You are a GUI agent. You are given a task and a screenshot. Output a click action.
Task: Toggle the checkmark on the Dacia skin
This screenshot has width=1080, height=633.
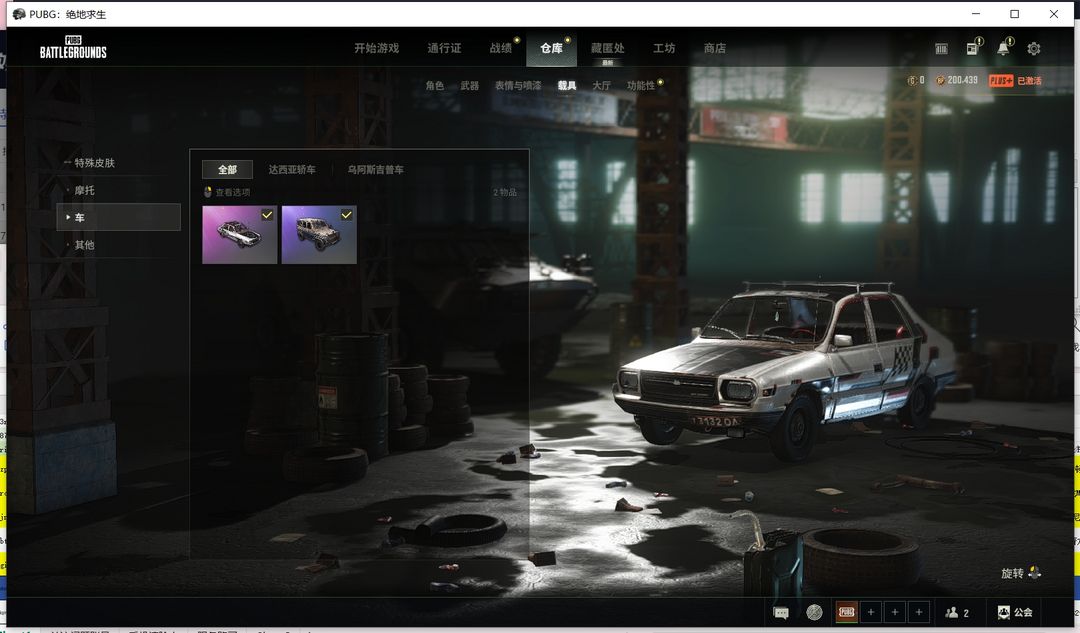coord(267,215)
